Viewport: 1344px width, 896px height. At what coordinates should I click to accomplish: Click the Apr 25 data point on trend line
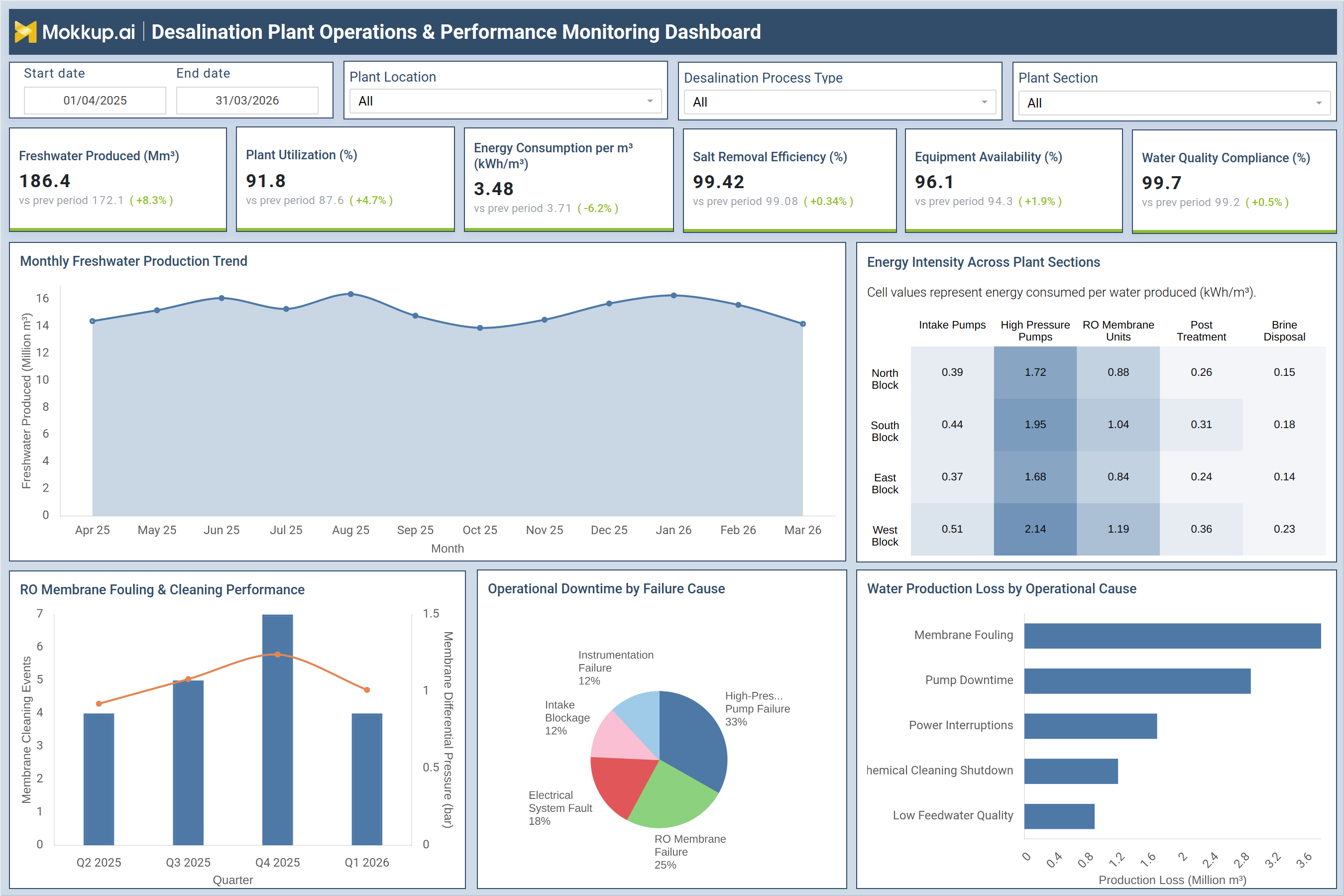pyautogui.click(x=93, y=321)
